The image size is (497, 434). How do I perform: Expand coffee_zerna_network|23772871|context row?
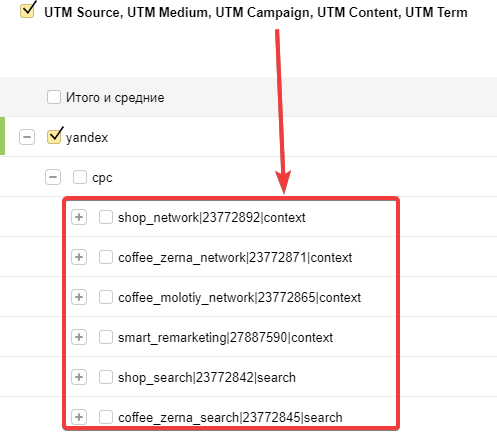pyautogui.click(x=79, y=257)
